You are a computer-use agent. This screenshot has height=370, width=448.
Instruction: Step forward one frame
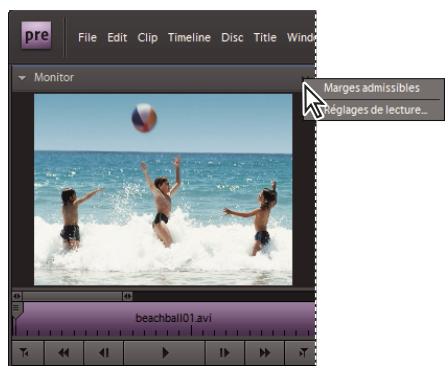[225, 353]
